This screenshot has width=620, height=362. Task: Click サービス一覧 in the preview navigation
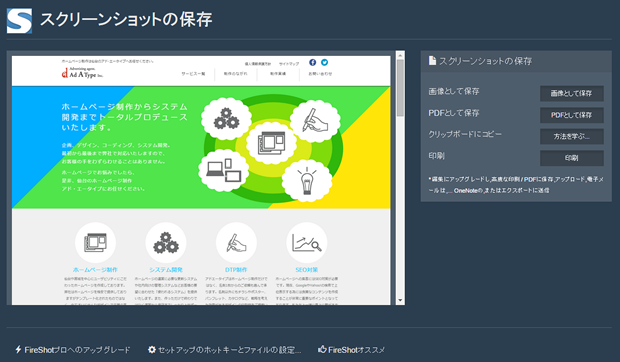pyautogui.click(x=193, y=74)
